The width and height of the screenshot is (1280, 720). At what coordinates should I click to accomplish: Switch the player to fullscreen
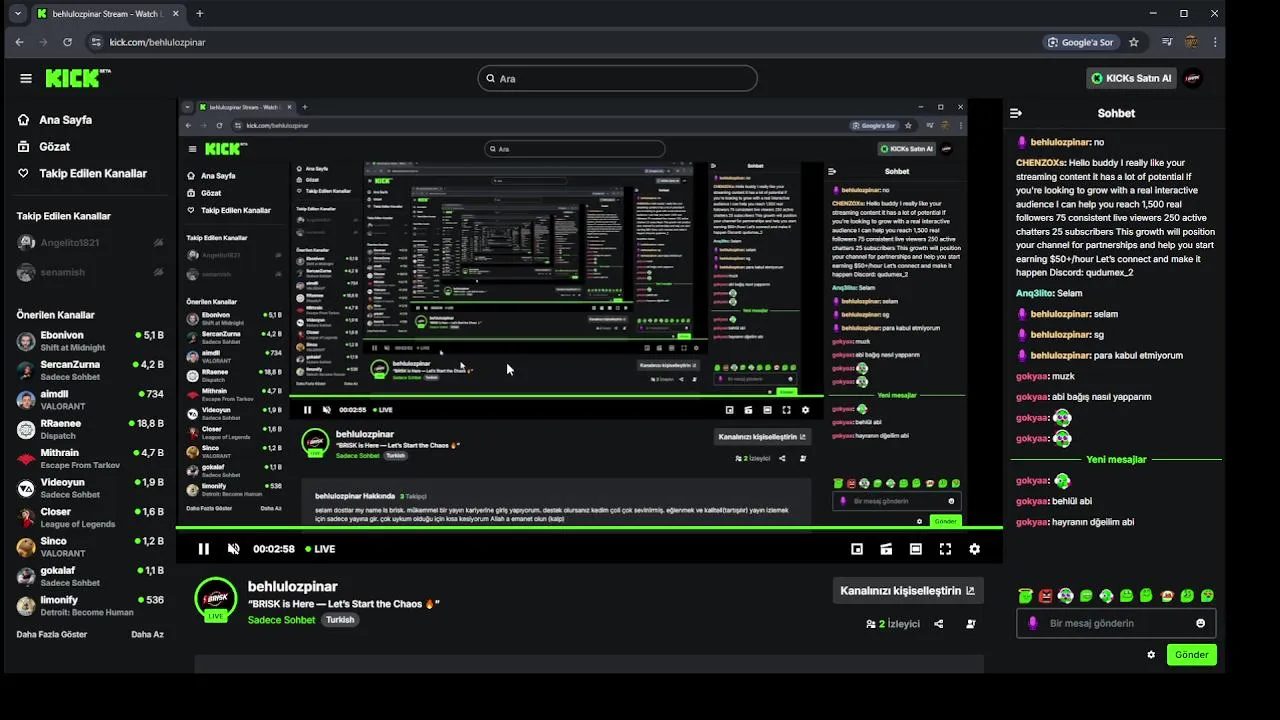945,549
